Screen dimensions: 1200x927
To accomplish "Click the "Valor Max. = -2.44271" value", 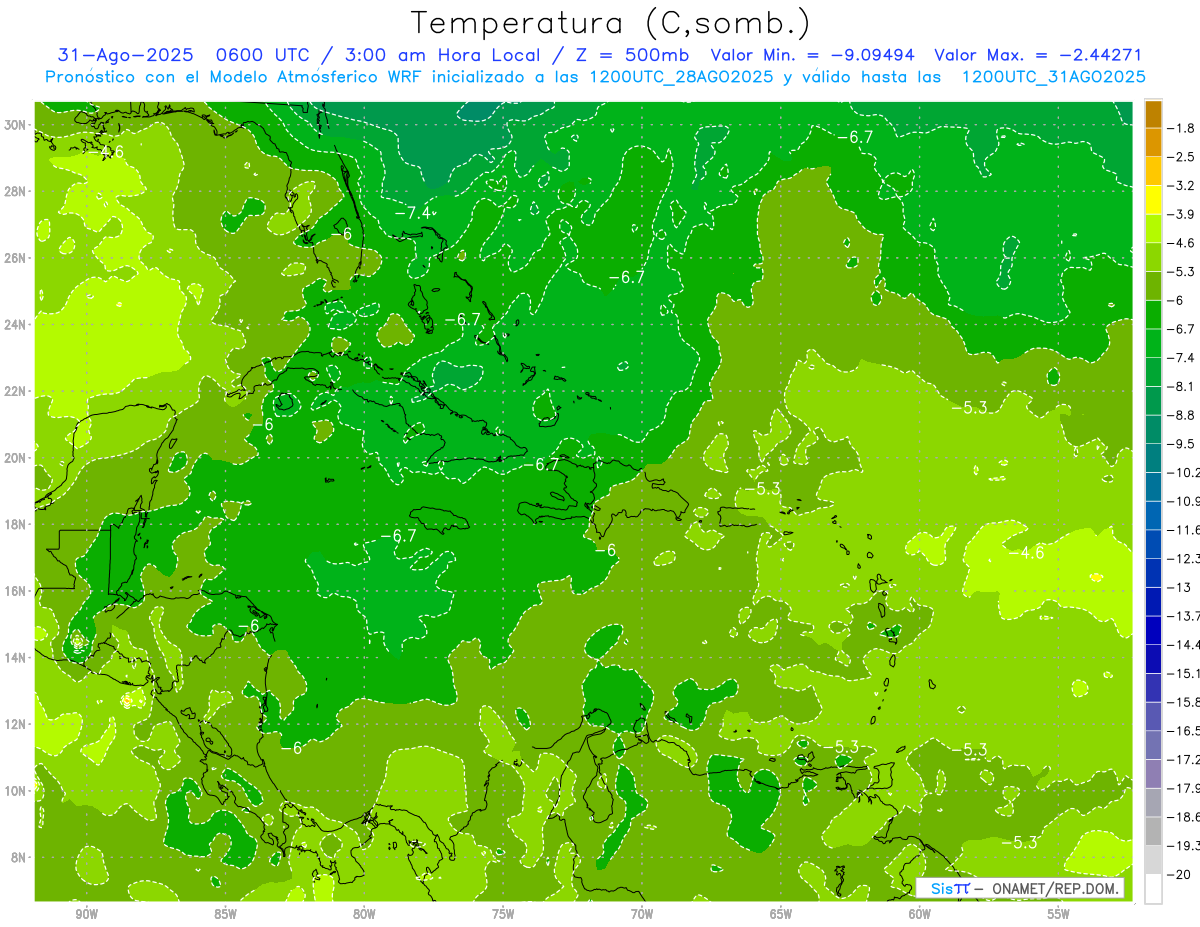I will coord(1038,55).
